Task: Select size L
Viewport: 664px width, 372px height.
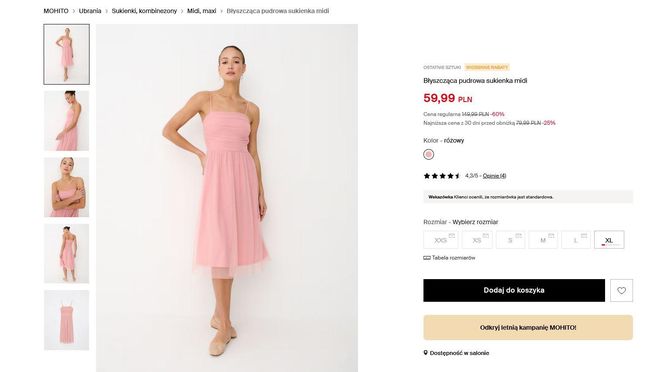Action: click(x=575, y=240)
